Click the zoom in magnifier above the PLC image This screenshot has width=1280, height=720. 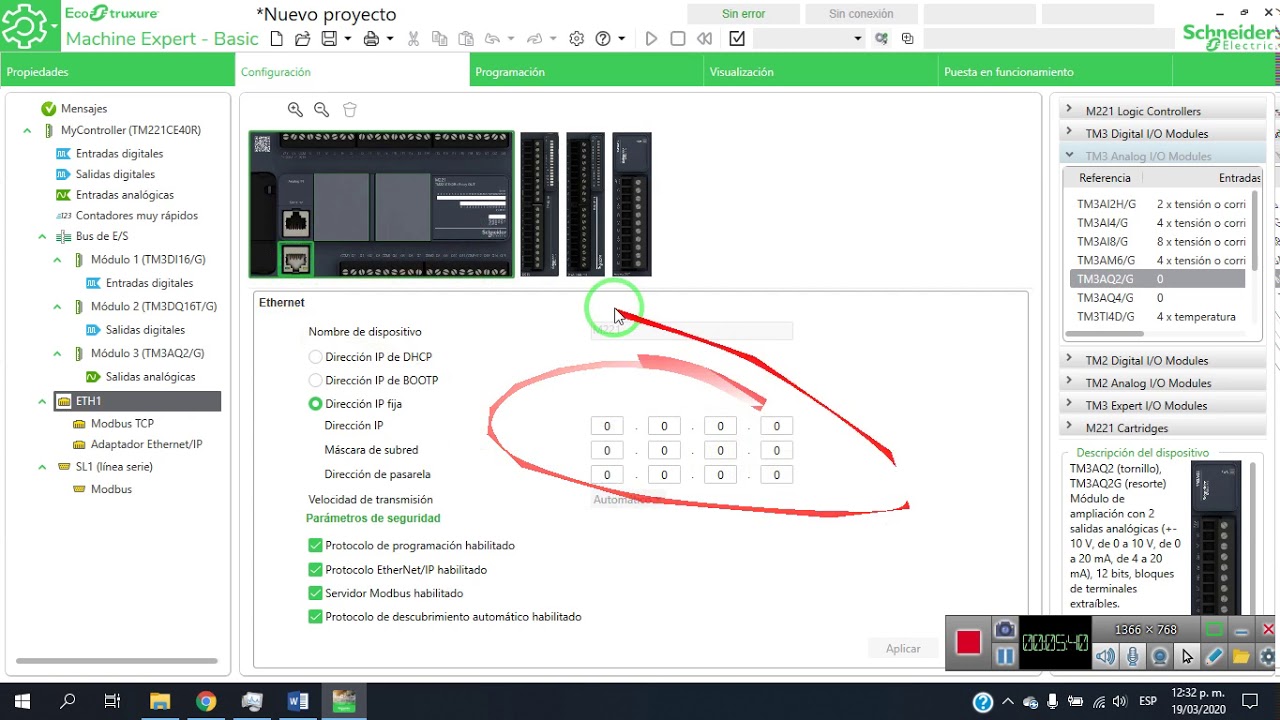click(295, 110)
